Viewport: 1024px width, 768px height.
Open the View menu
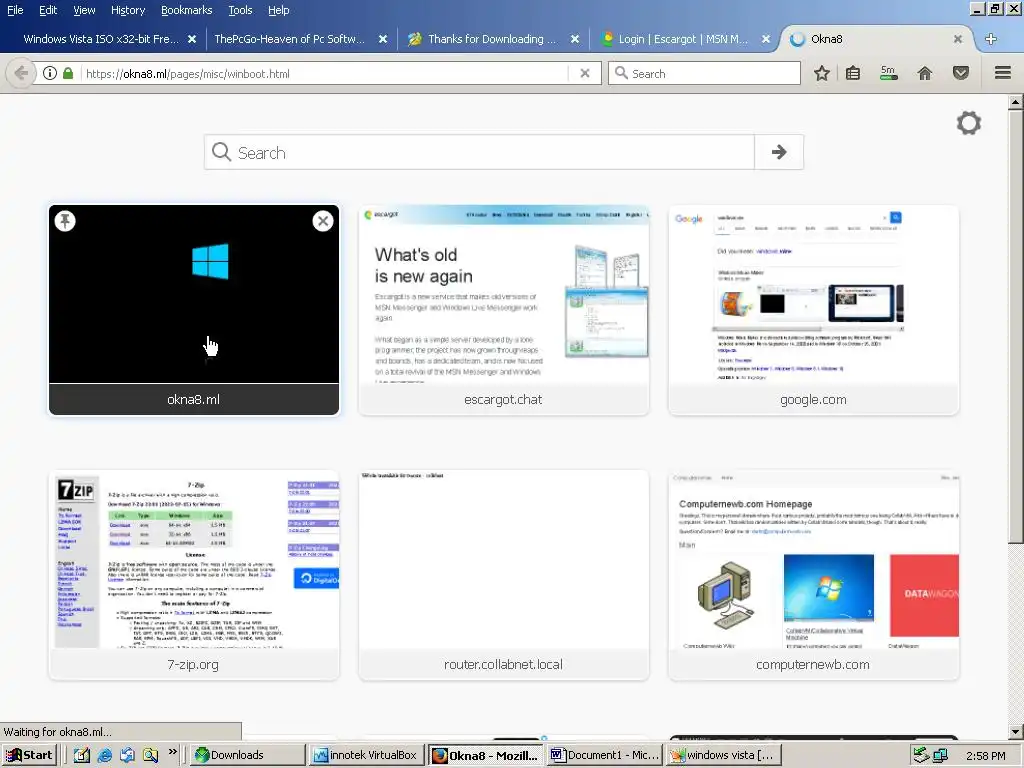84,10
